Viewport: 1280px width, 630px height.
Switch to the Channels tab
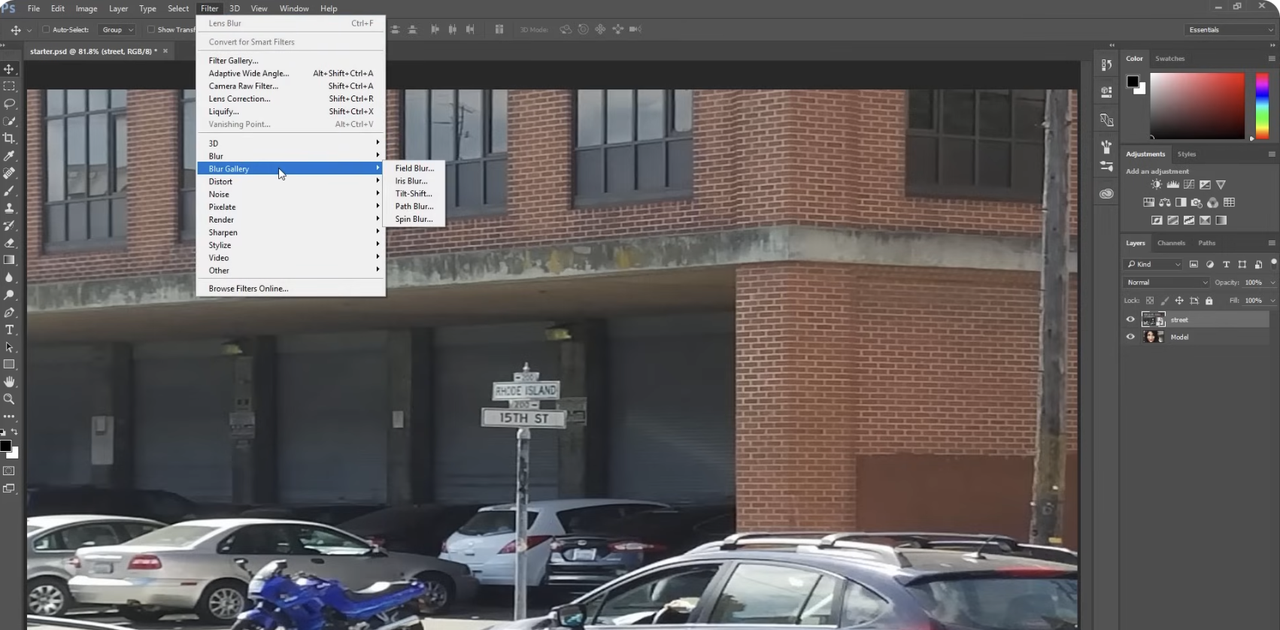[x=1171, y=243]
